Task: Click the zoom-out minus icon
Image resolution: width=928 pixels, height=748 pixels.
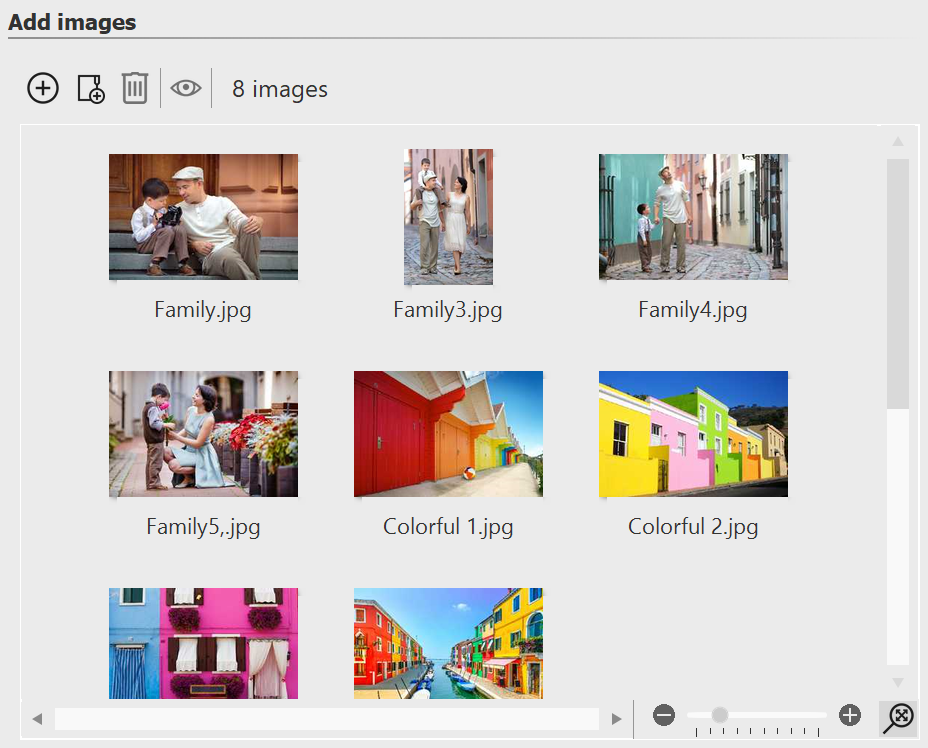Action: coord(664,715)
